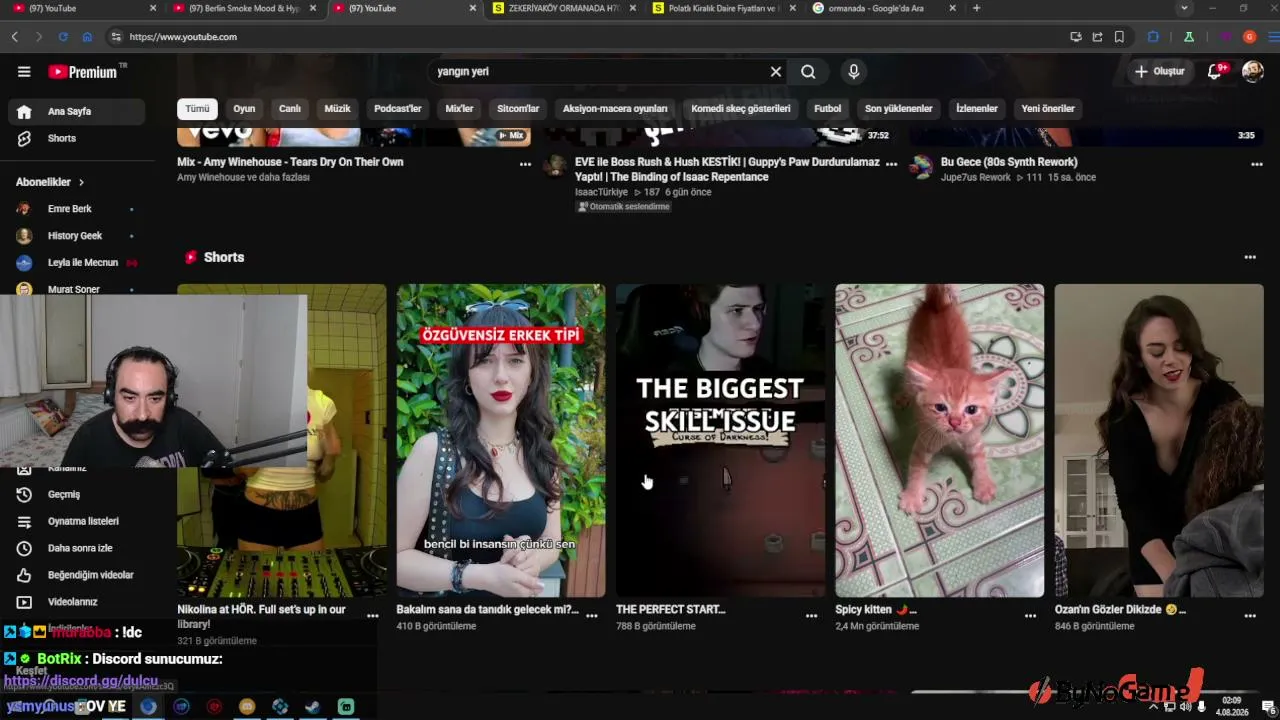
Task: Click the Oynatma listeleri playlist icon
Action: pos(24,521)
